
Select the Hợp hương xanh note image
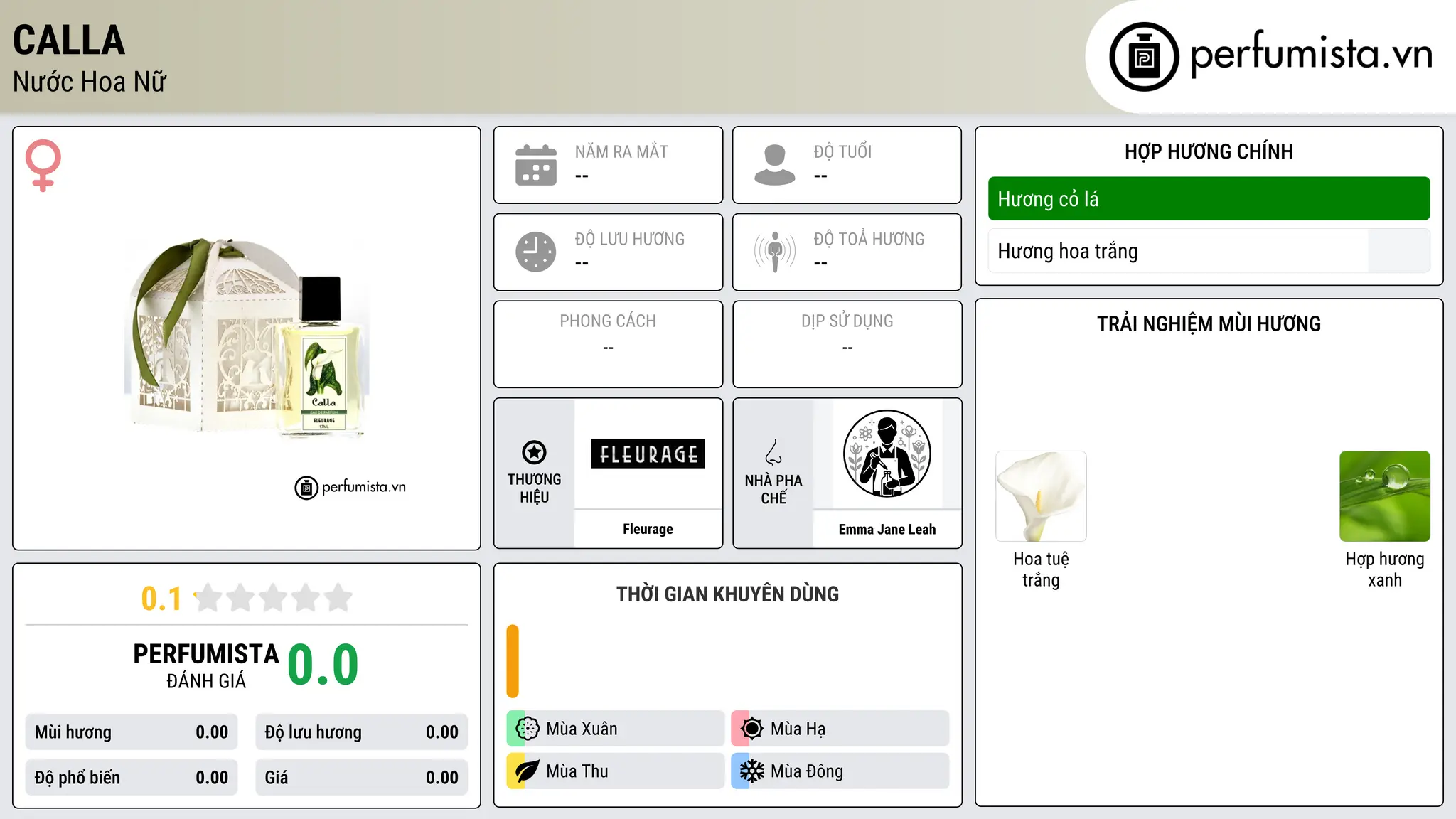coord(1385,496)
